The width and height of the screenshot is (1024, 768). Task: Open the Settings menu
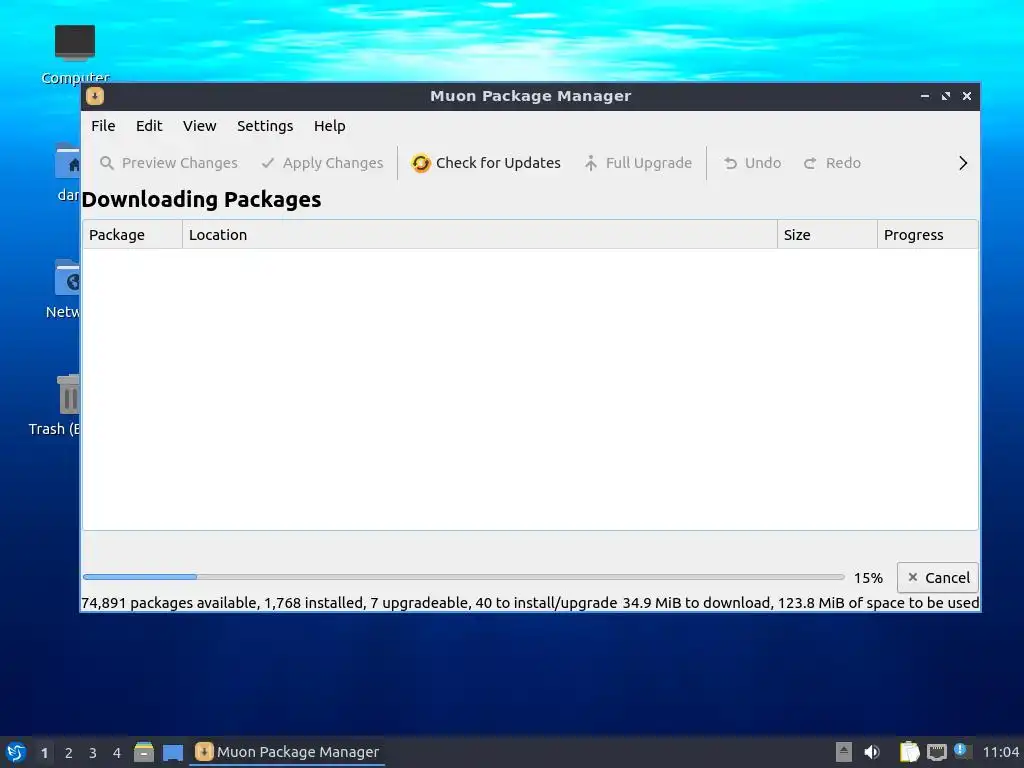[x=264, y=126]
